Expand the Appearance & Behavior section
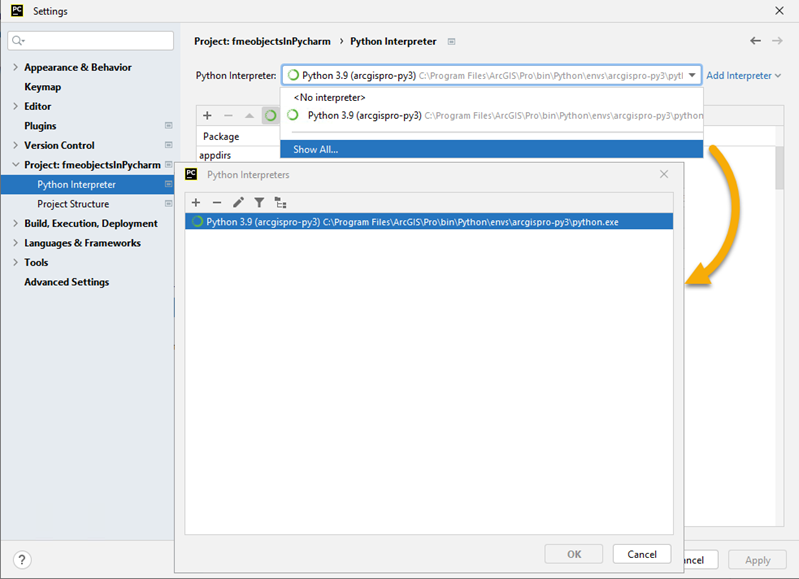This screenshot has height=579, width=799. tap(15, 68)
